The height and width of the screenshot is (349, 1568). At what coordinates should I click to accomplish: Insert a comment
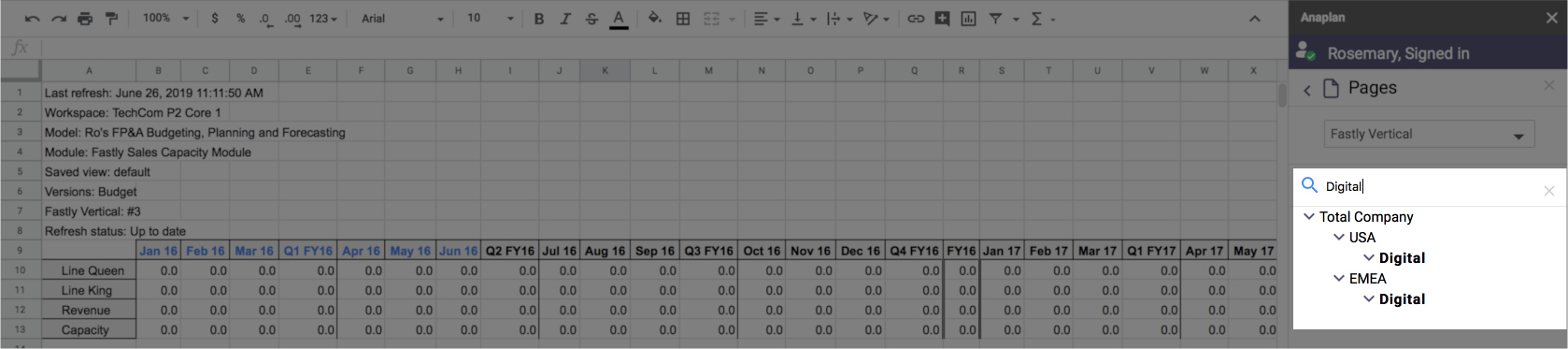(942, 19)
